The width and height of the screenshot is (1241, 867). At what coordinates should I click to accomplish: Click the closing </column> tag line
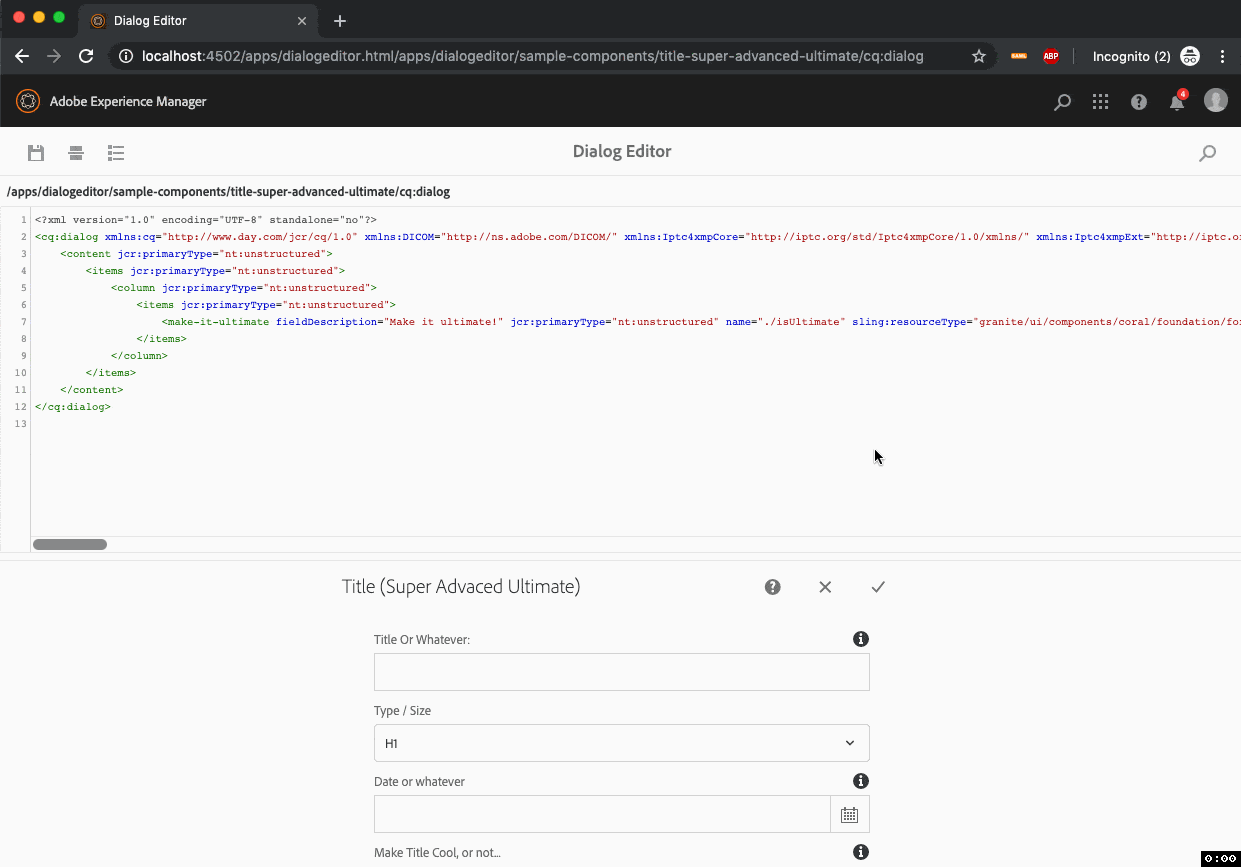coord(139,356)
